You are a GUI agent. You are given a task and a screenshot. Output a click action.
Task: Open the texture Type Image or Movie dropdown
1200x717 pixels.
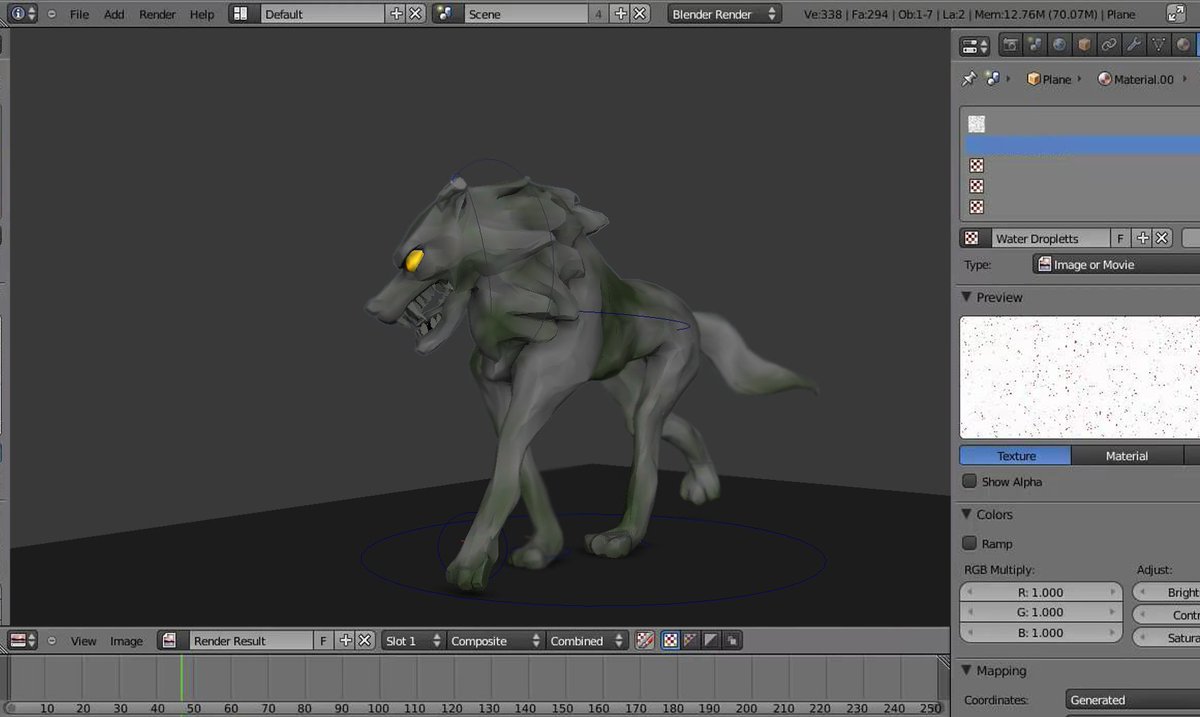1116,265
